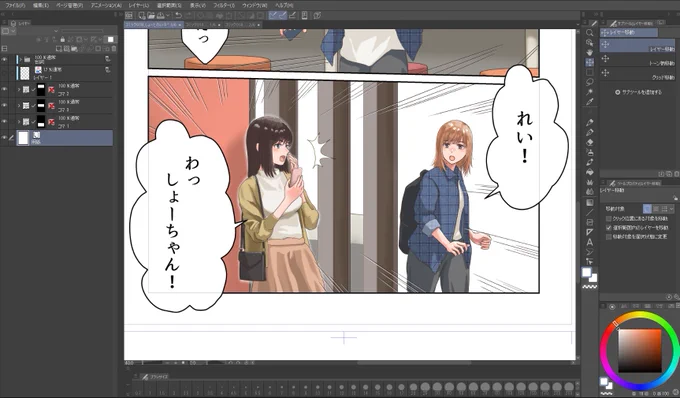The height and width of the screenshot is (398, 680).
Task: Select the Hand move-canvas tool
Action: [589, 52]
